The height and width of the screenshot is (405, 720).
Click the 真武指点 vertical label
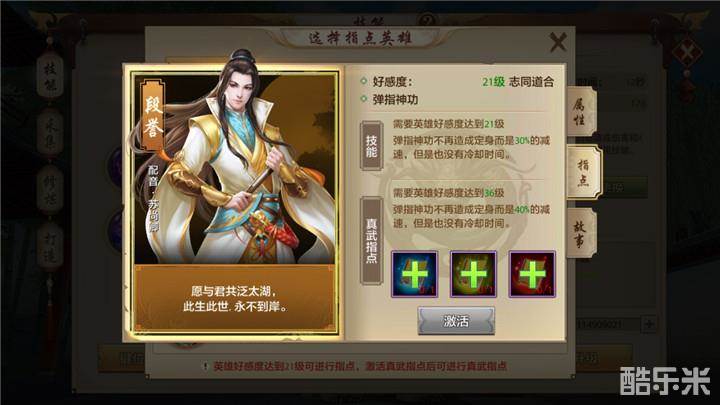click(371, 240)
